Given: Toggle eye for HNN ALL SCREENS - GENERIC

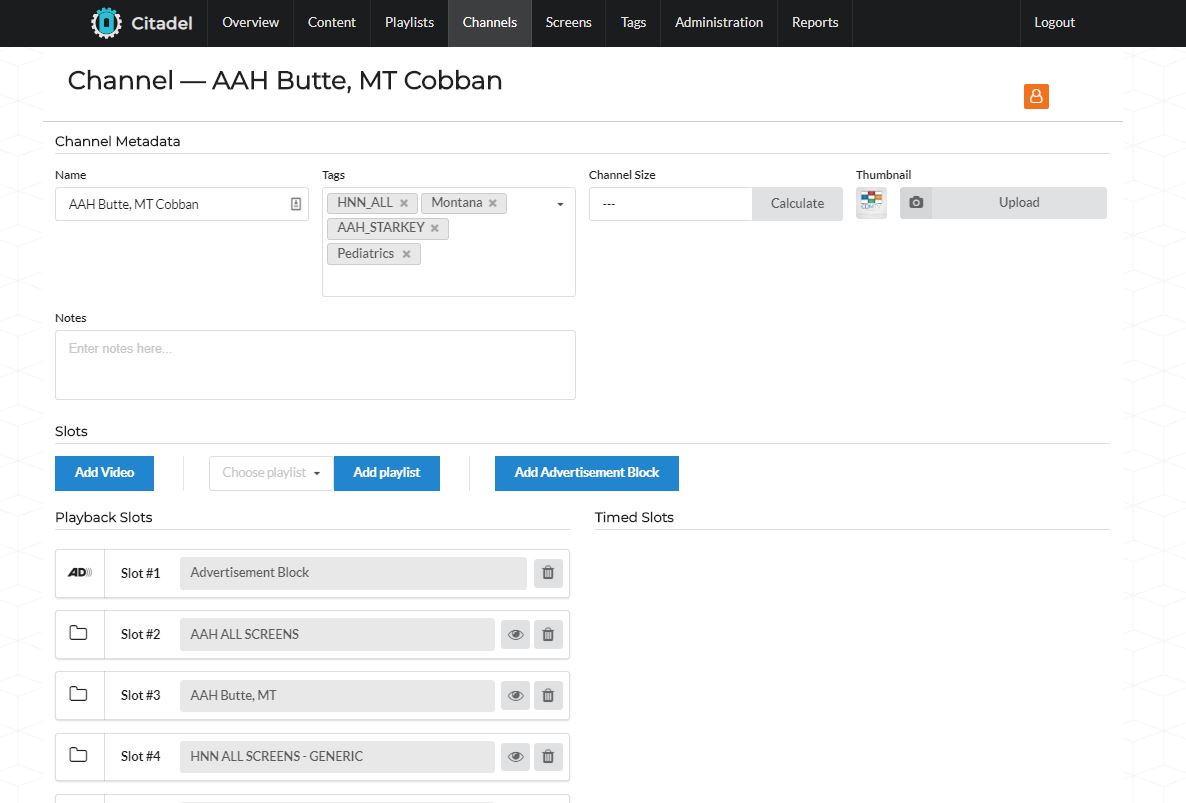Looking at the screenshot, I should coord(515,757).
